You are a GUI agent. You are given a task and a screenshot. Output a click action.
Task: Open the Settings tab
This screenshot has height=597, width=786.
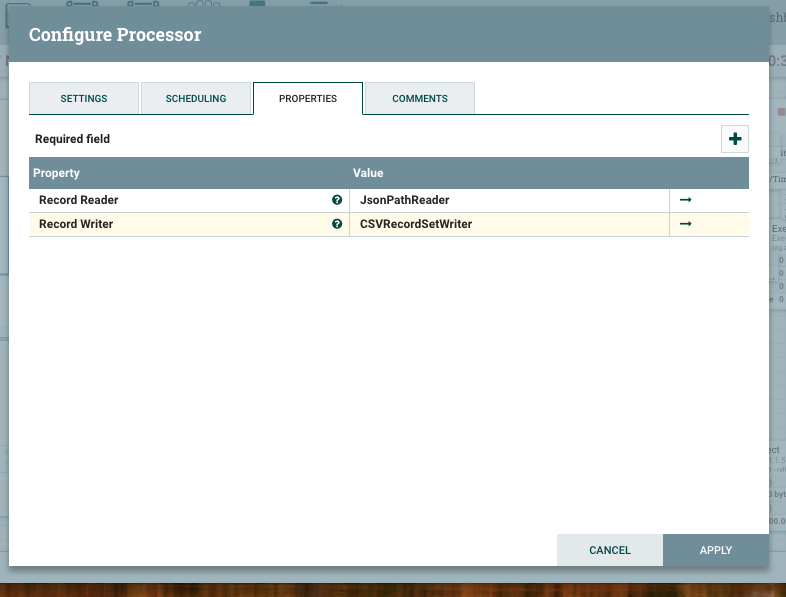tap(84, 98)
